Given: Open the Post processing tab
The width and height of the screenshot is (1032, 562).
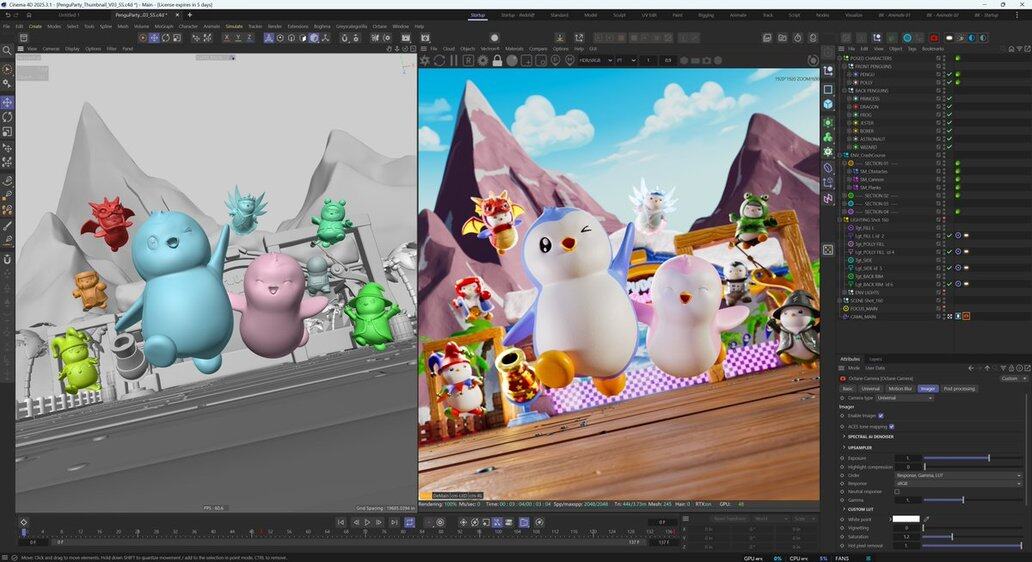Looking at the screenshot, I should pyautogui.click(x=959, y=389).
